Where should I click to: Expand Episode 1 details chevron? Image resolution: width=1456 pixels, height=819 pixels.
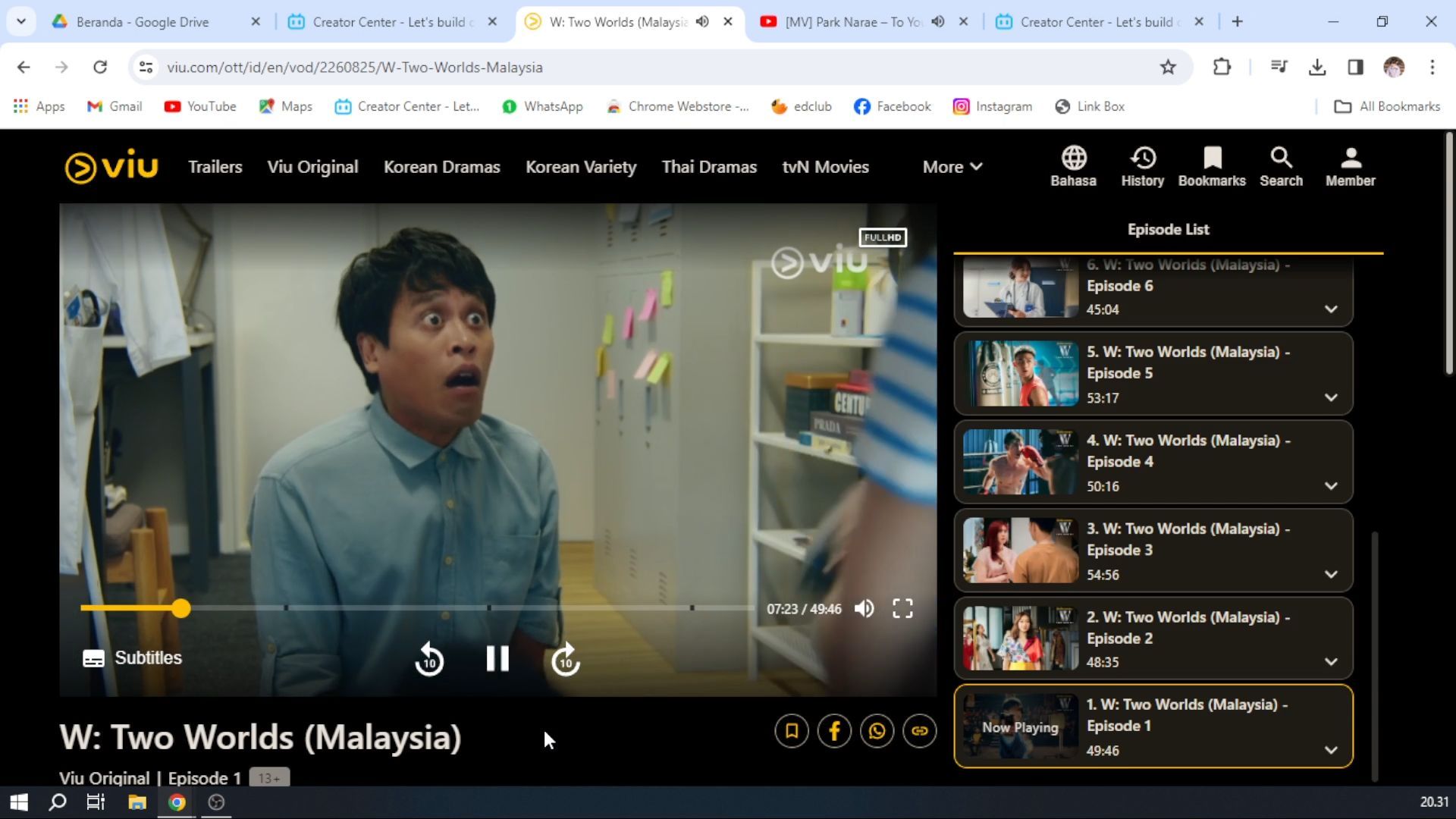(1331, 750)
